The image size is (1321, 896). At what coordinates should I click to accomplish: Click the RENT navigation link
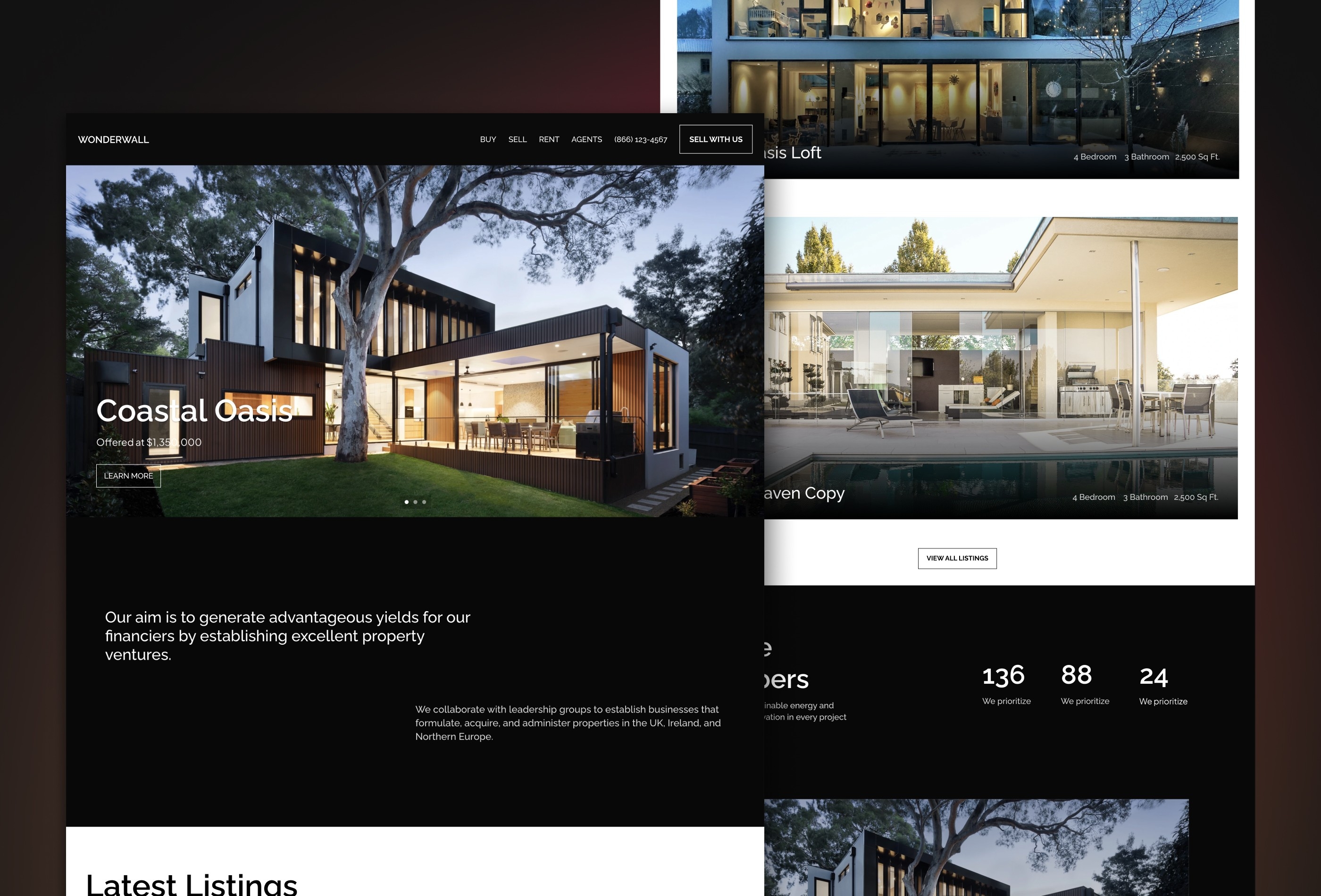549,139
